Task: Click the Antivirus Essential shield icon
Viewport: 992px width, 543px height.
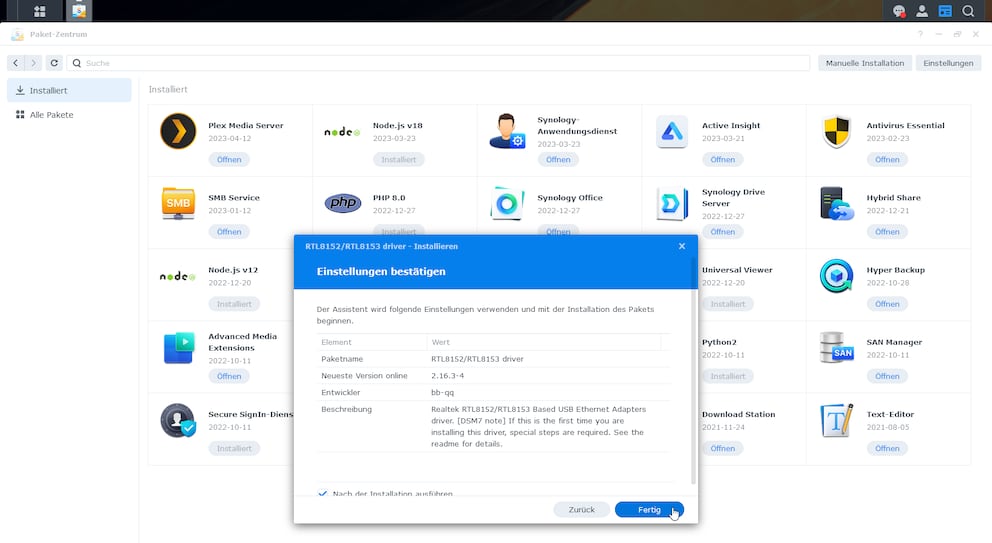Action: click(836, 131)
